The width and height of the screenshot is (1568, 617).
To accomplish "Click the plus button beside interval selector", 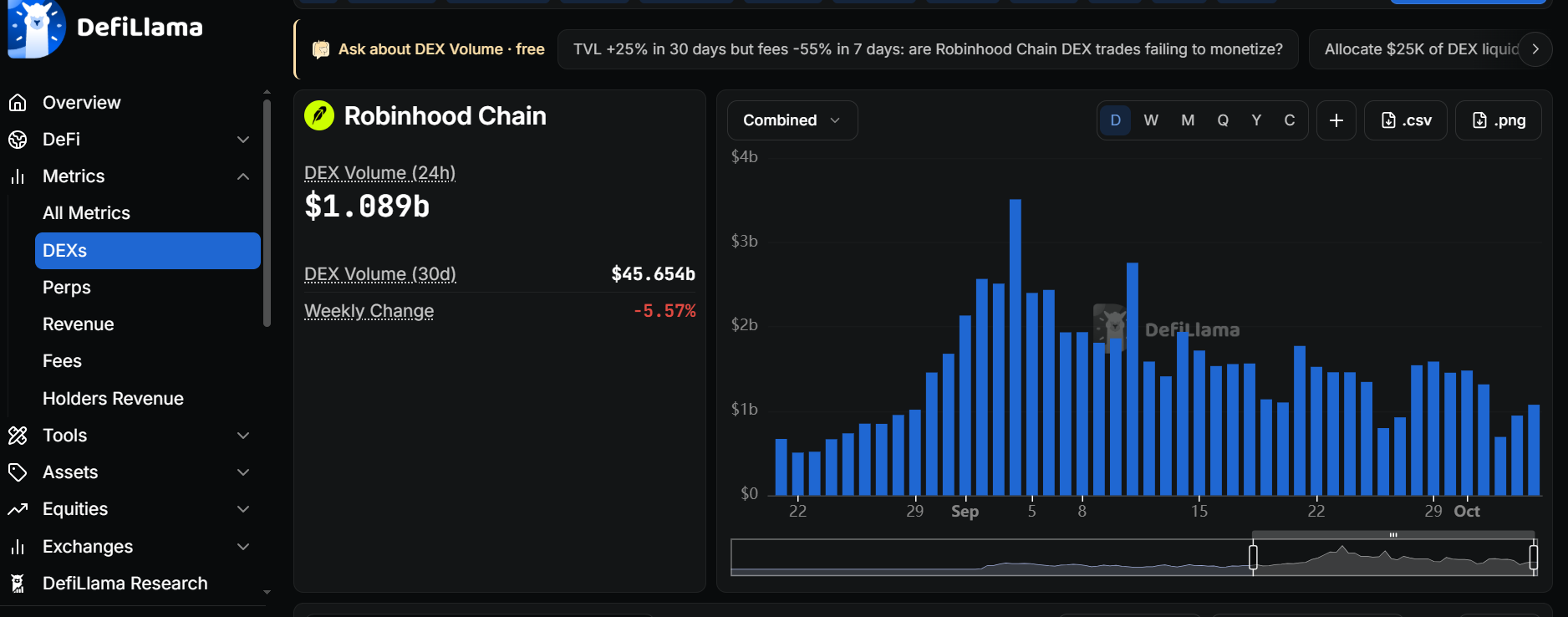I will coord(1336,120).
